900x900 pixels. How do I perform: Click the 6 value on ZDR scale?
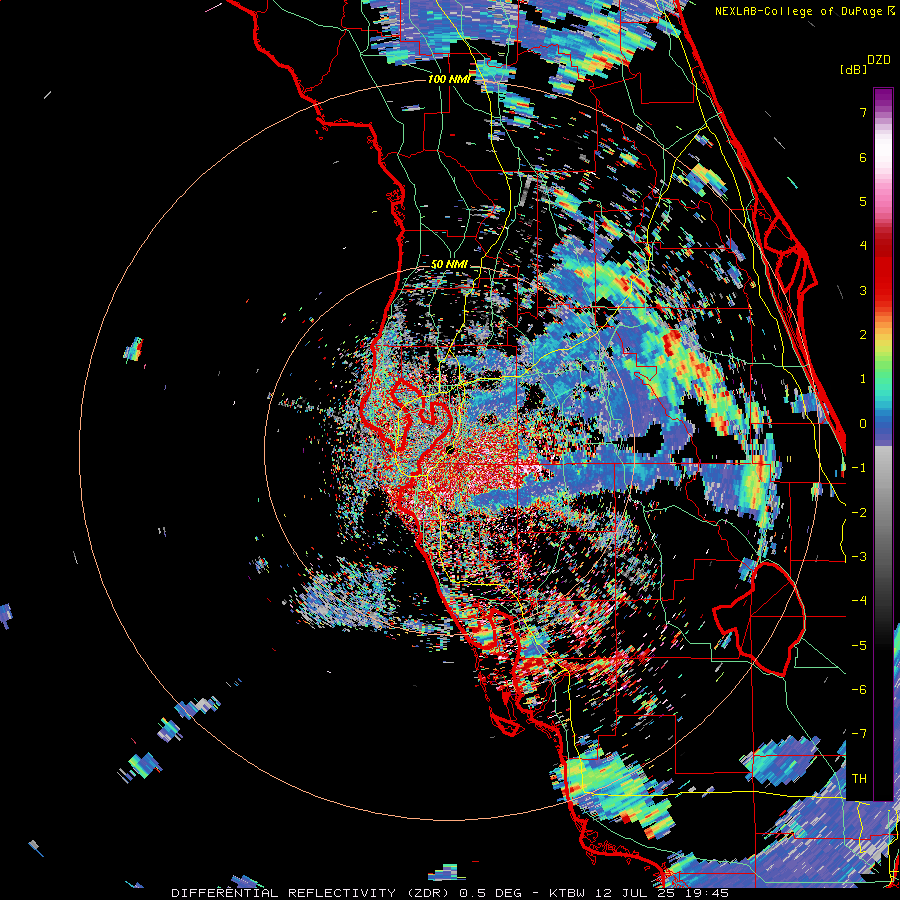(863, 157)
